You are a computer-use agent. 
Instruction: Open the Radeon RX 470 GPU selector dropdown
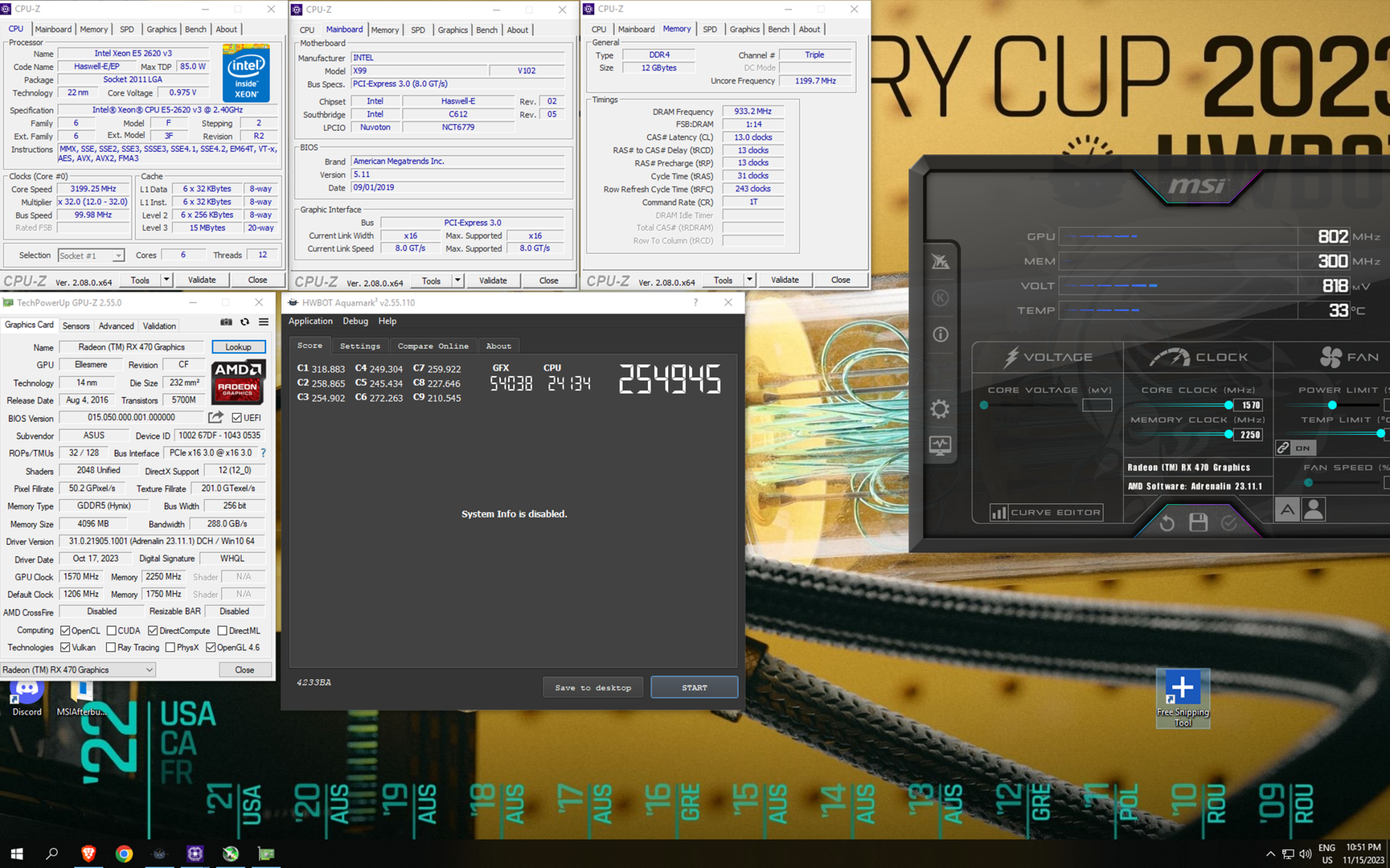77,669
